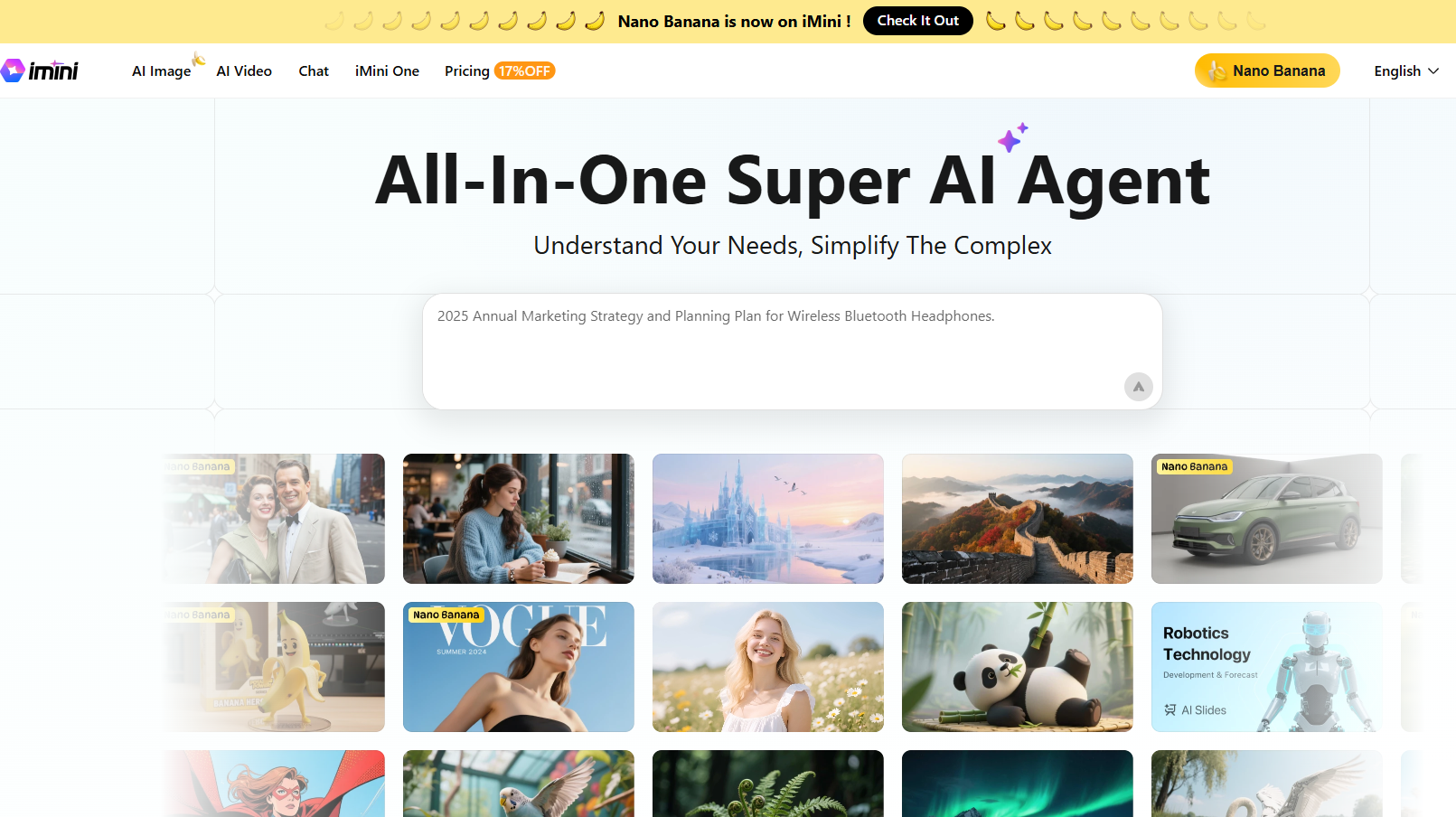
Task: Click the banana icon on Nano Banana button
Action: click(1217, 70)
